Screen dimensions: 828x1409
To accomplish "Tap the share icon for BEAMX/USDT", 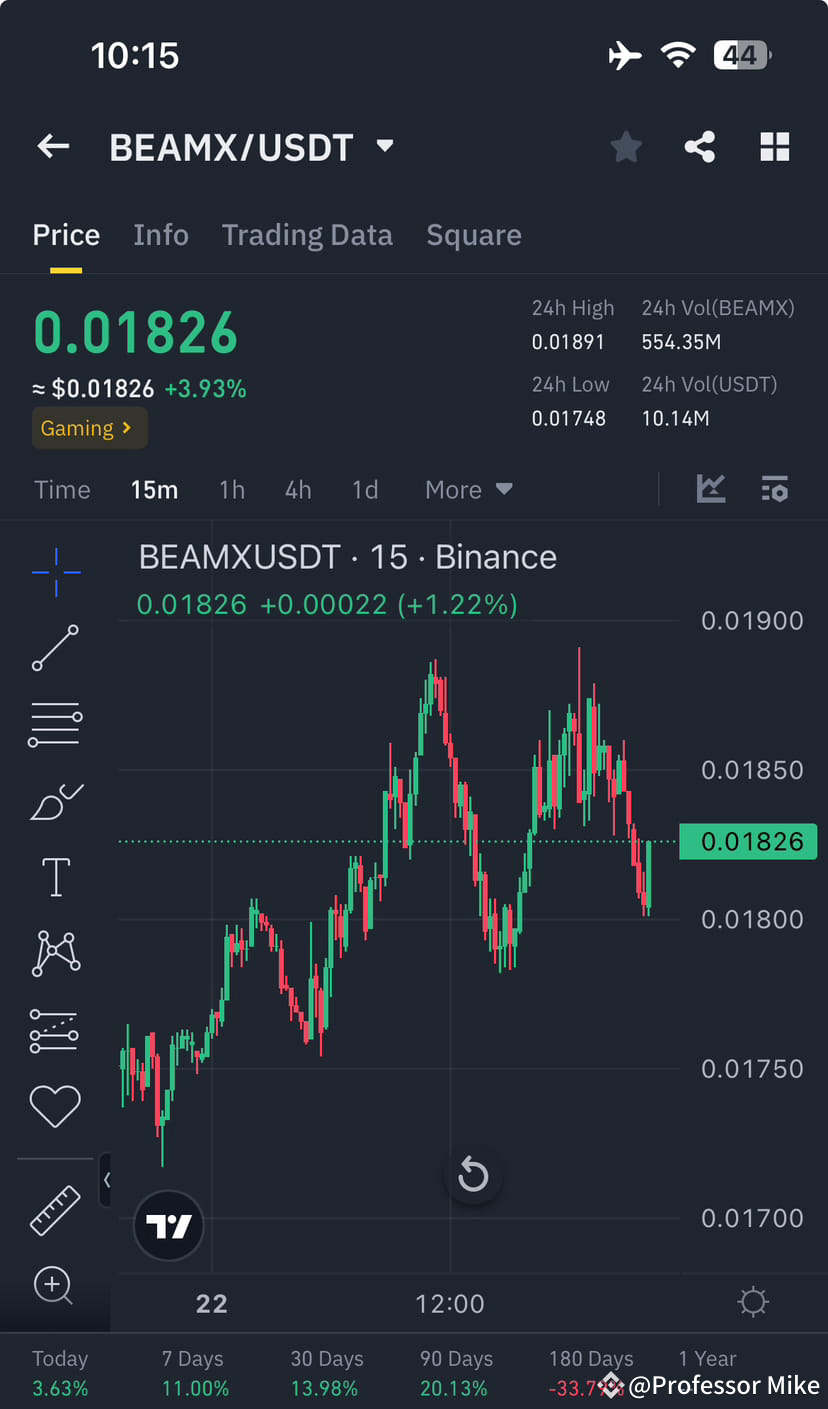I will [x=700, y=146].
